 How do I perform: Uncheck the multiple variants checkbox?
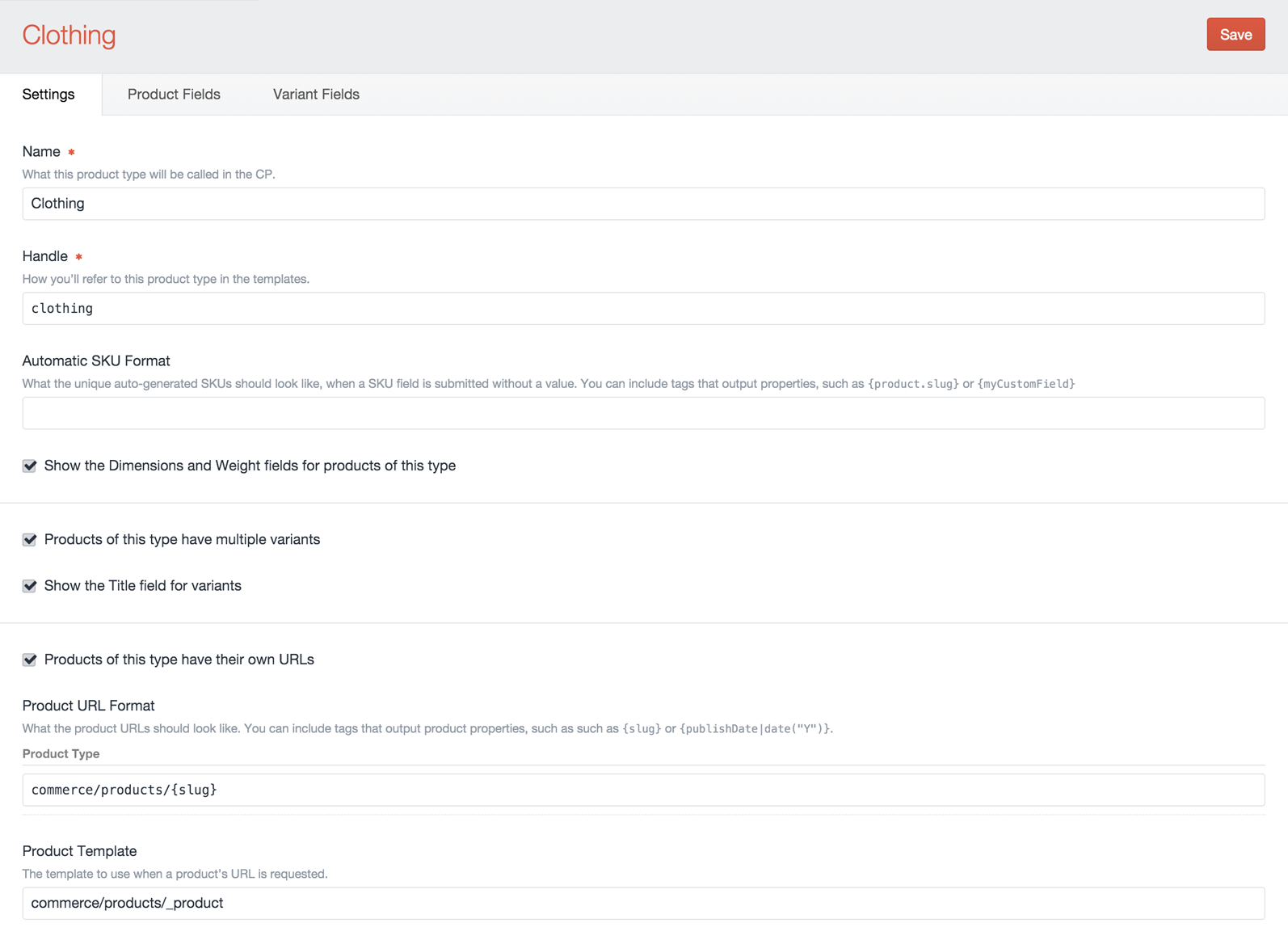click(30, 540)
